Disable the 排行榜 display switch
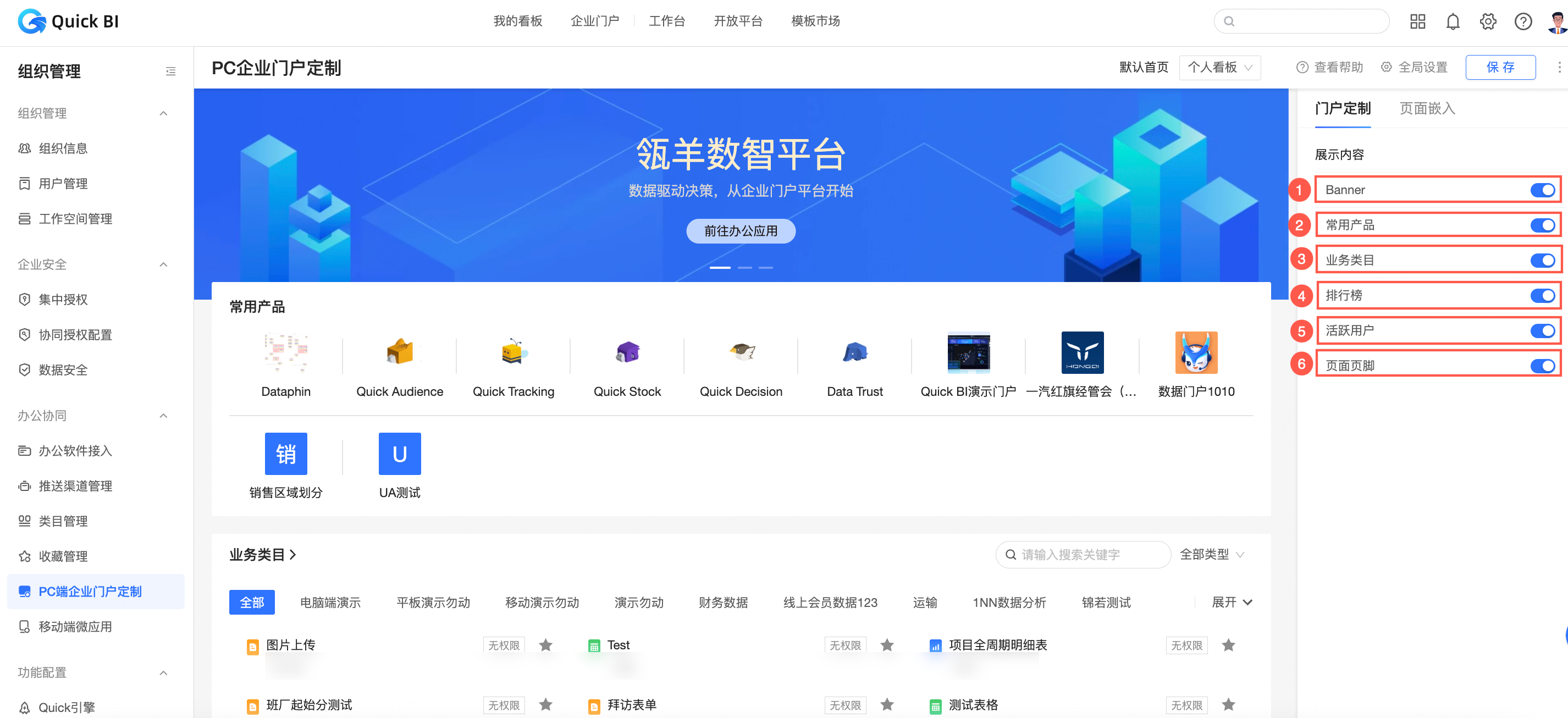Image resolution: width=1568 pixels, height=718 pixels. (x=1543, y=296)
